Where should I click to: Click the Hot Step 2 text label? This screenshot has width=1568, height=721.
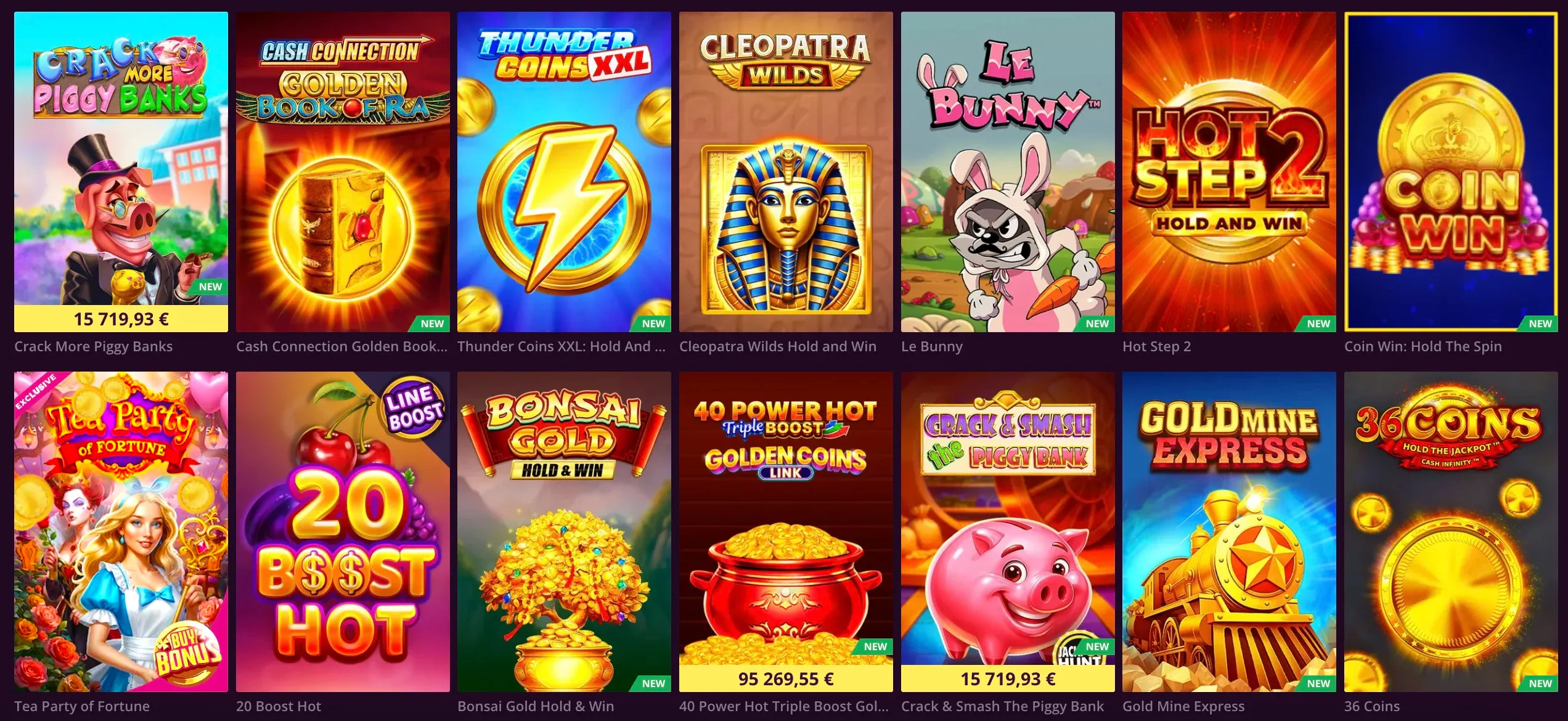tap(1156, 346)
